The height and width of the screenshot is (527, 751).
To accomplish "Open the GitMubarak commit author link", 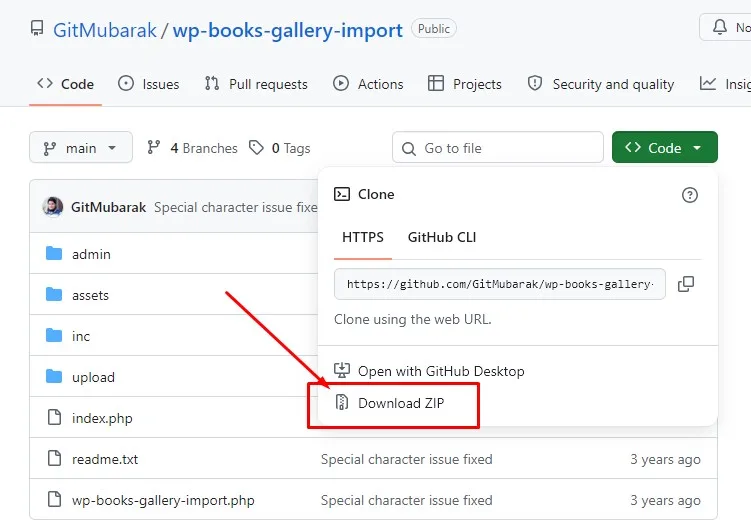I will coord(108,207).
